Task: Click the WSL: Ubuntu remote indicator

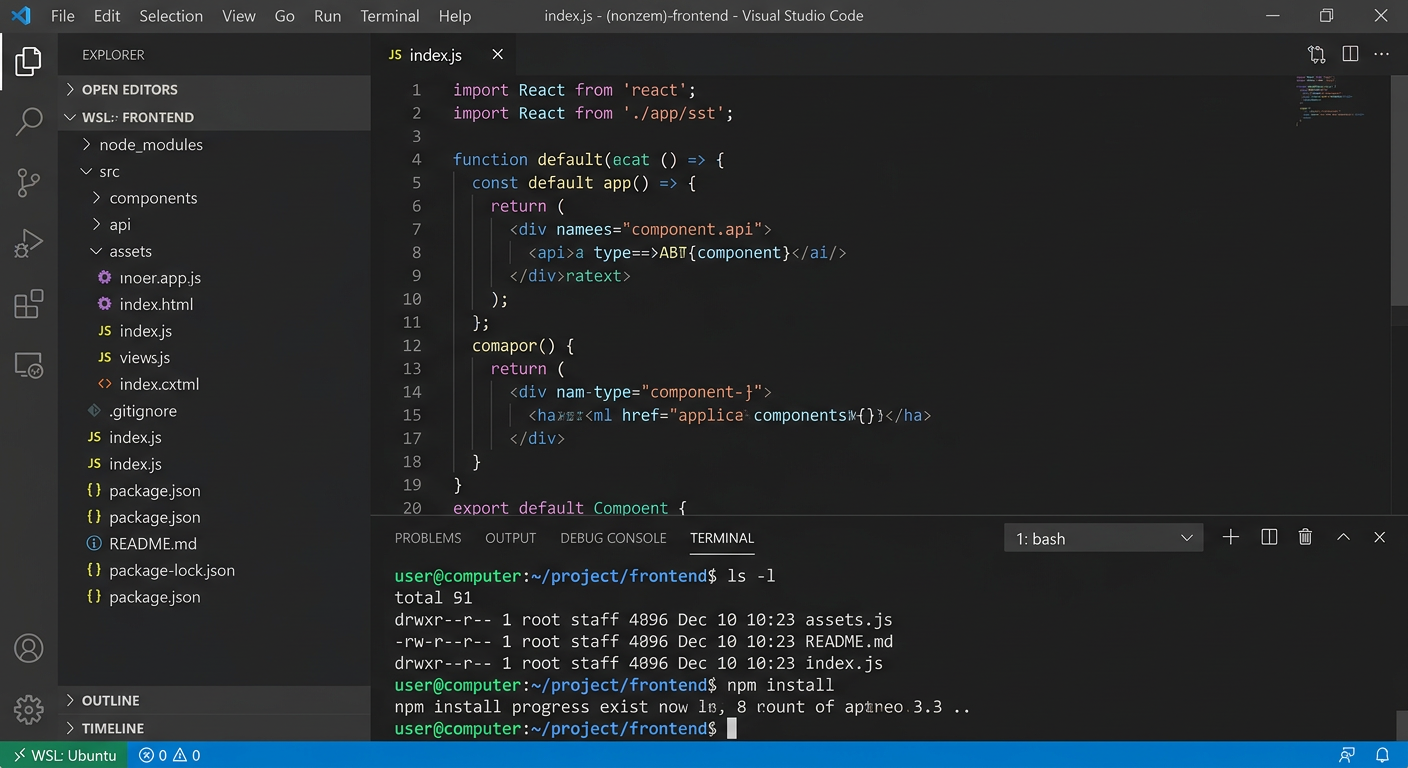Action: 64,755
